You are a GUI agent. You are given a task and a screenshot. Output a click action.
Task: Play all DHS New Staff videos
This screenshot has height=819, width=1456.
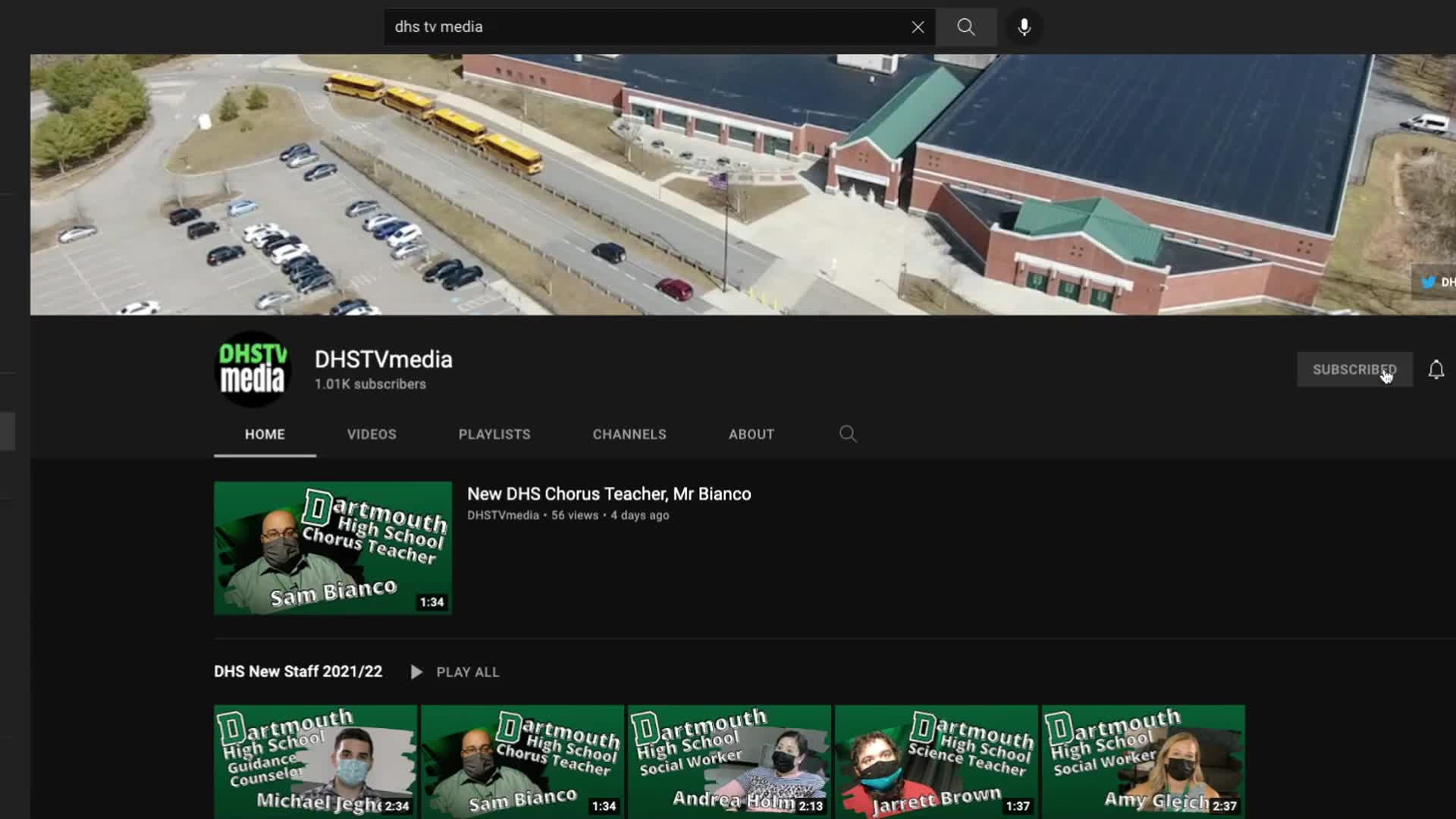(456, 672)
